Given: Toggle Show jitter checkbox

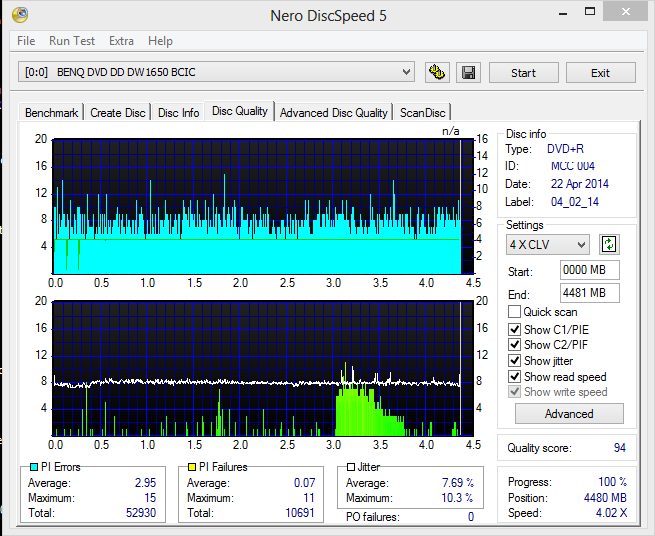Looking at the screenshot, I should 514,361.
